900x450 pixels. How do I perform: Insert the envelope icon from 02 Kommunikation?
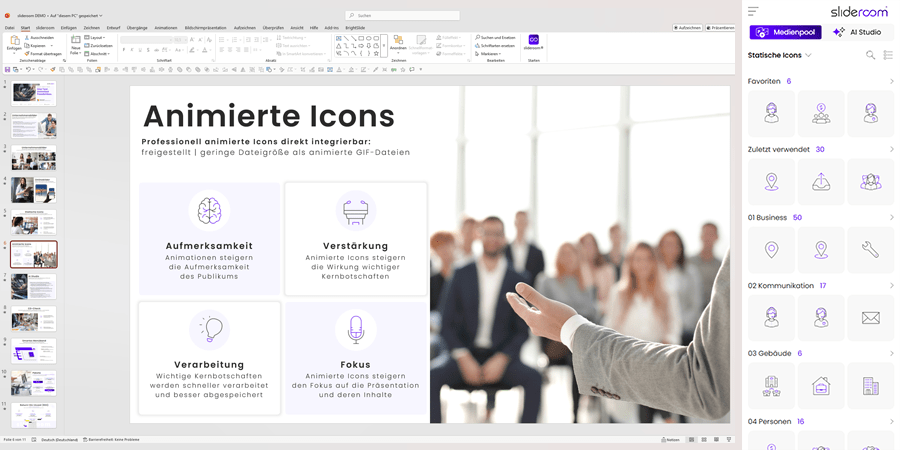tap(870, 318)
